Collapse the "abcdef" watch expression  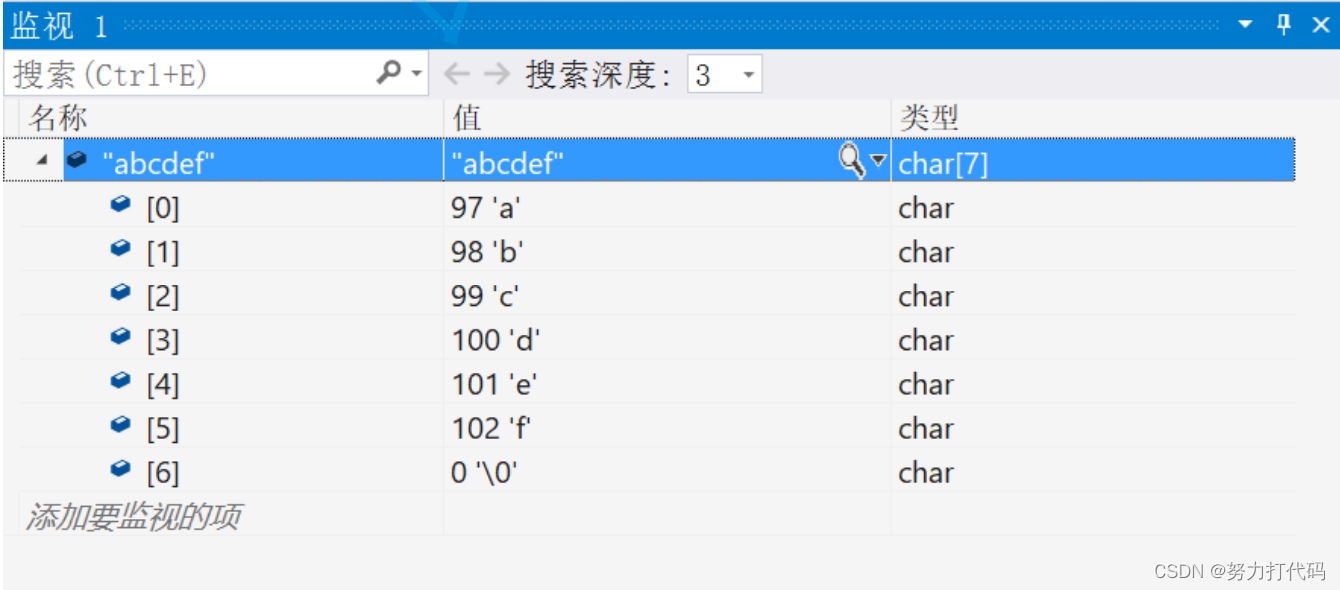[40, 160]
